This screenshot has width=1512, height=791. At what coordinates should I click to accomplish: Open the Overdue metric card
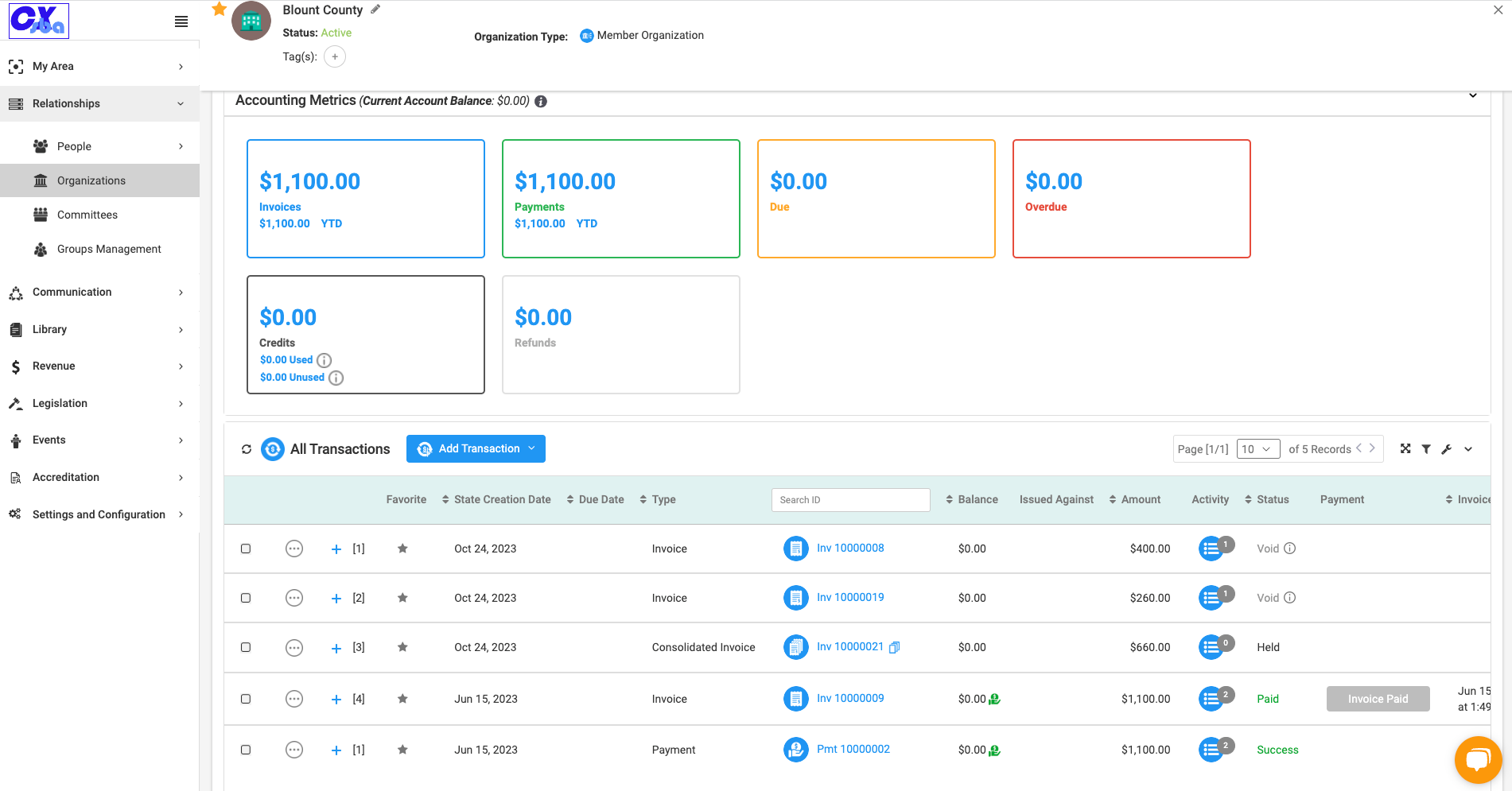1131,199
